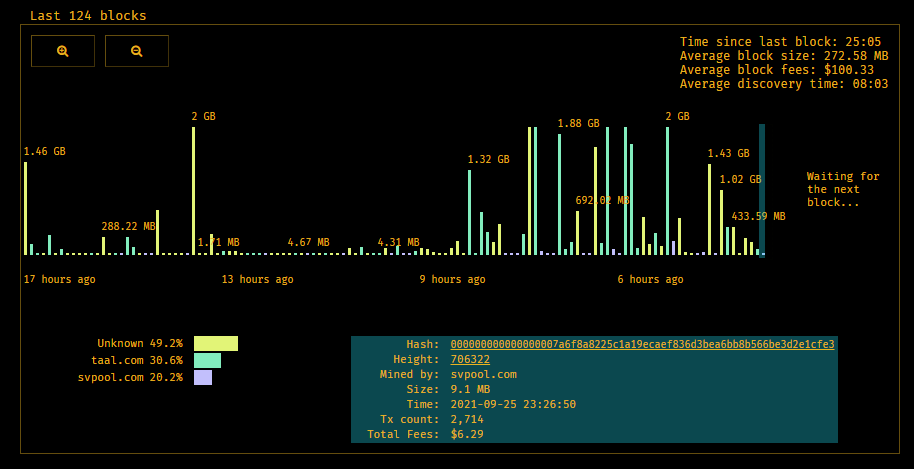This screenshot has height=469, width=914.
Task: Select the 1.88 GB teal block bar
Action: [560, 195]
